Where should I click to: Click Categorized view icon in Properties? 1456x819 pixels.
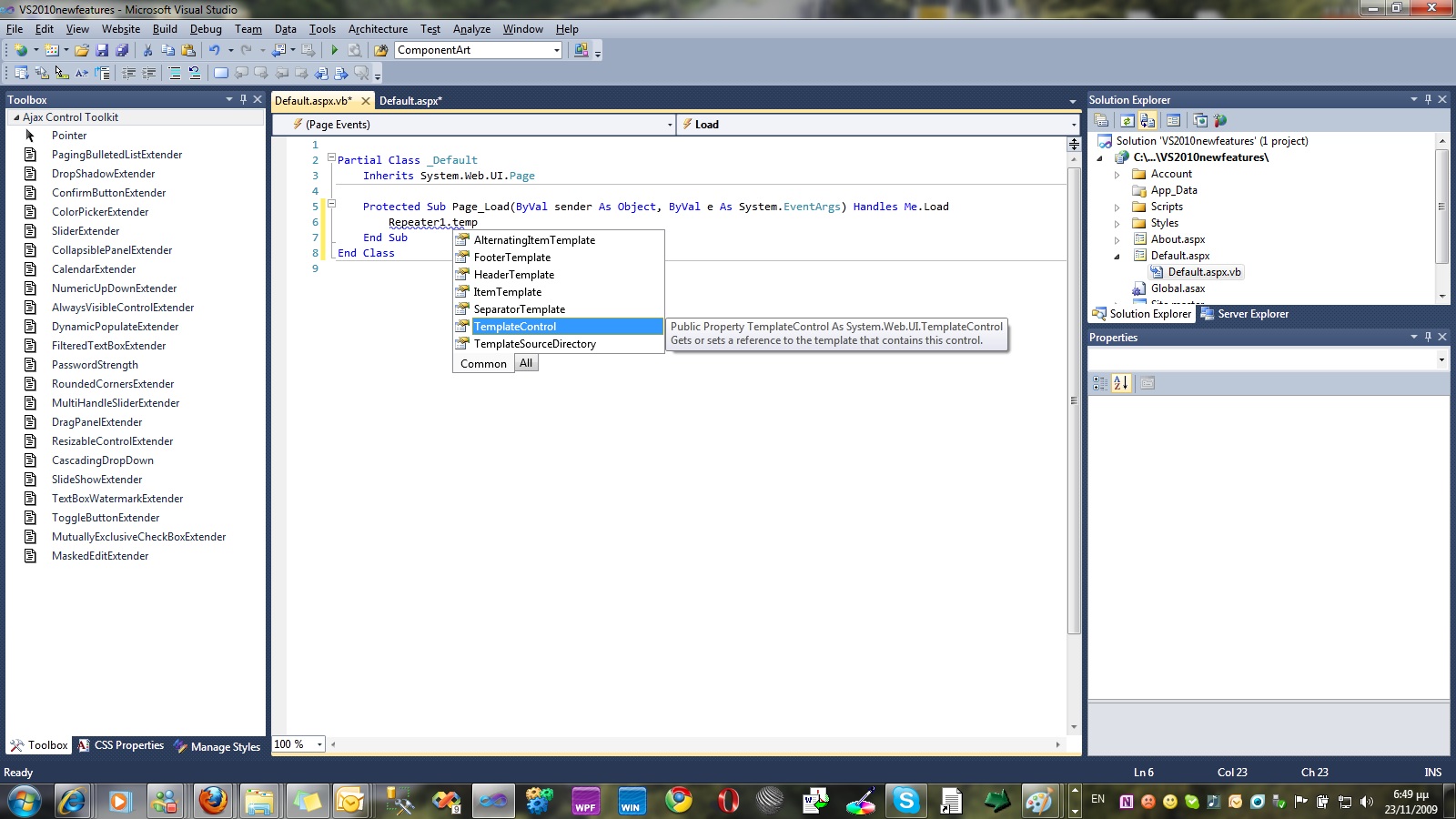coord(1099,383)
